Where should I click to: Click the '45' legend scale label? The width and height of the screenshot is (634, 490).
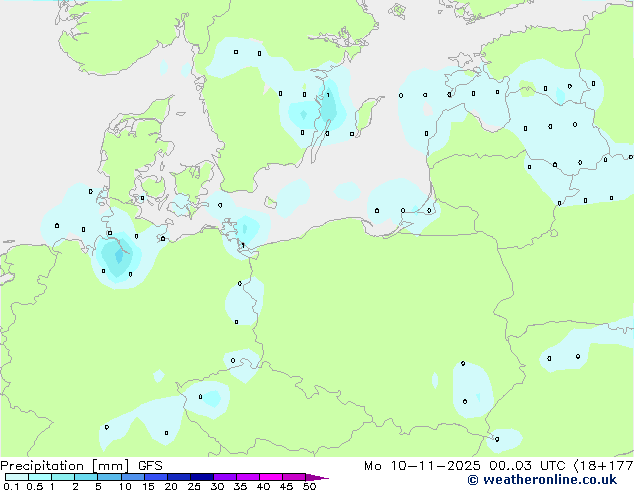click(286, 486)
